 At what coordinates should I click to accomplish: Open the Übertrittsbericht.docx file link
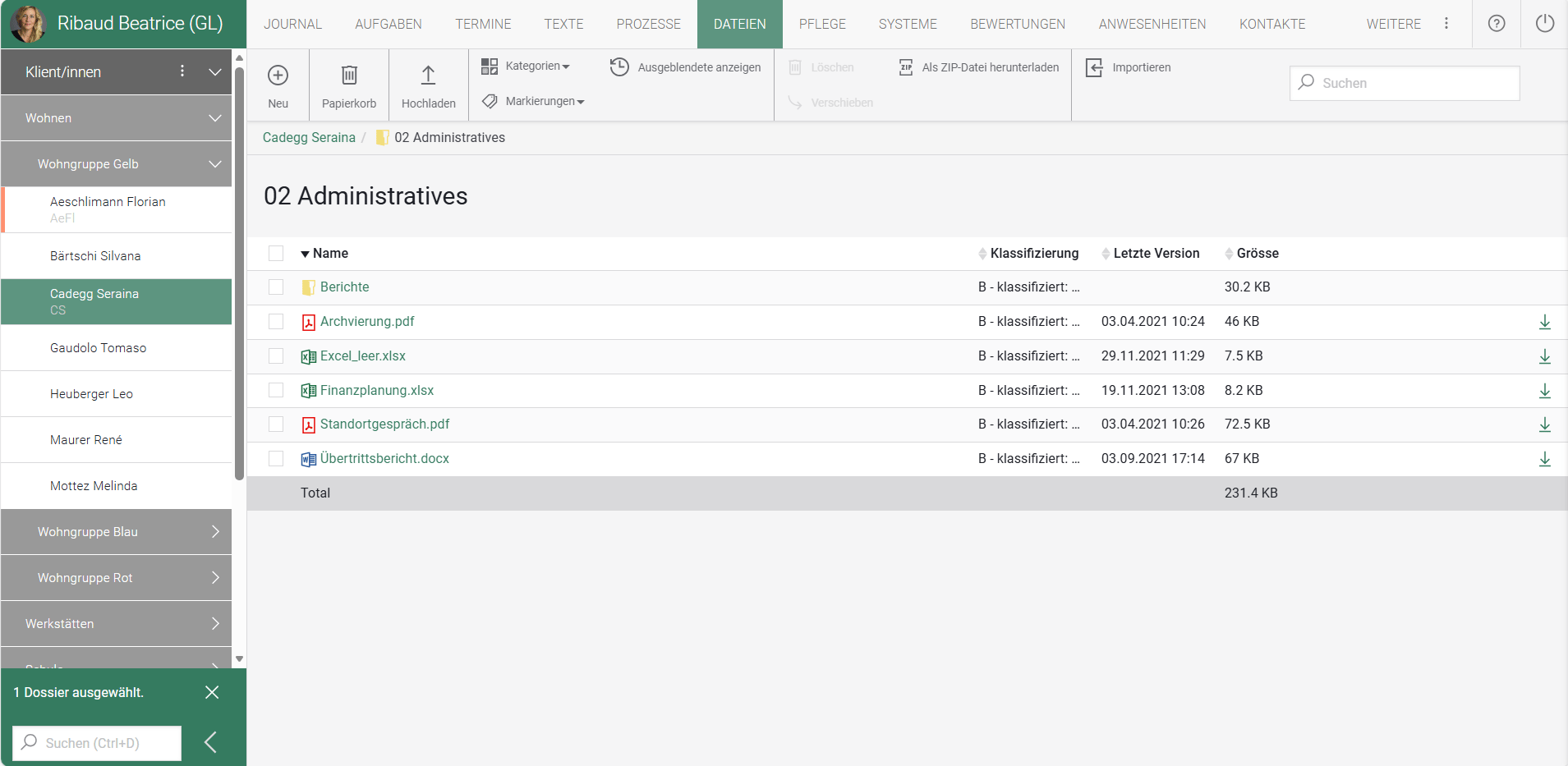click(384, 458)
